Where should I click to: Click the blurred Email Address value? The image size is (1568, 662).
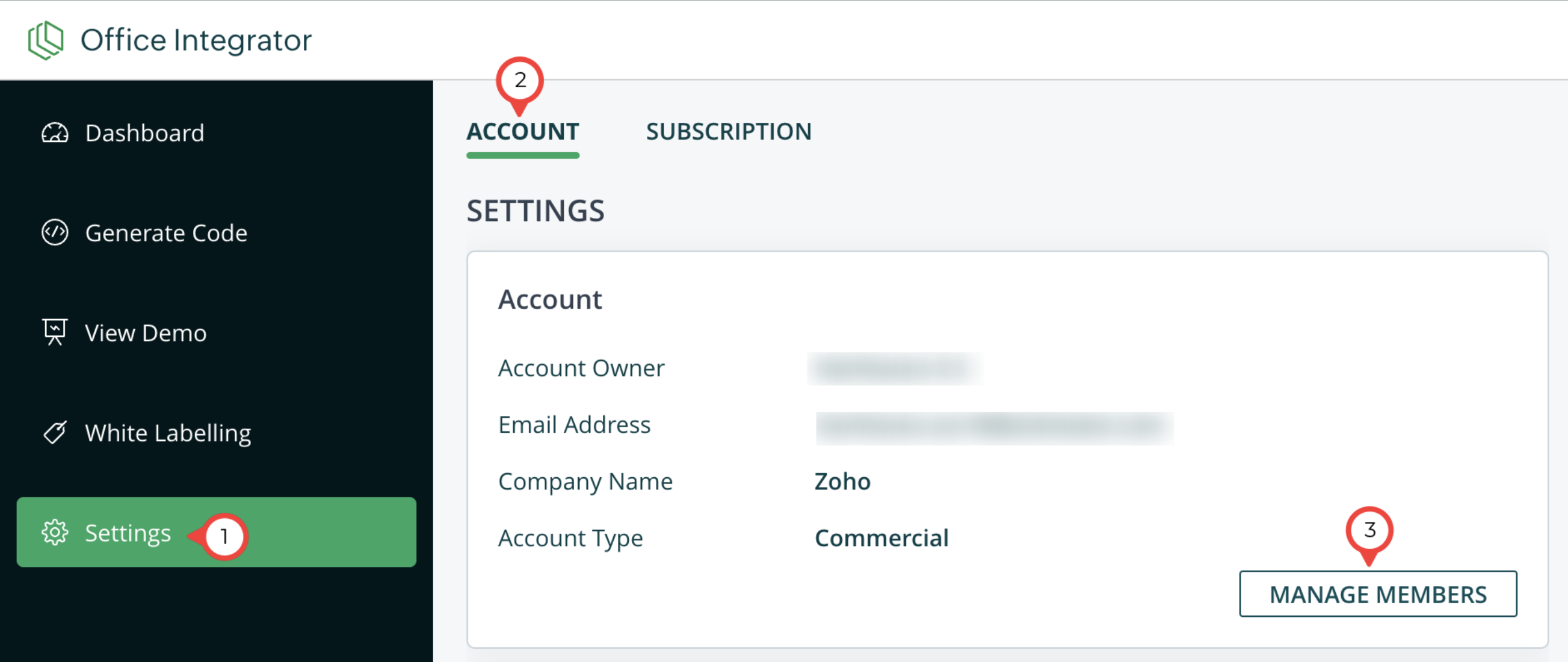tap(994, 427)
